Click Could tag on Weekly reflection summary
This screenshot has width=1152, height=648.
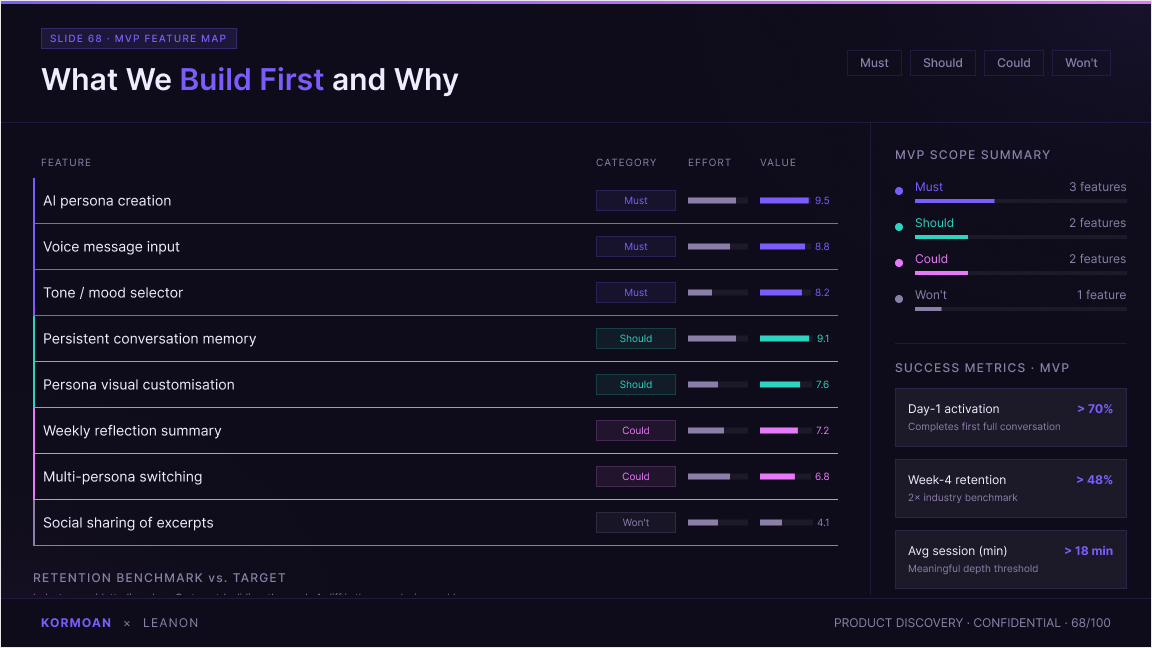(636, 431)
